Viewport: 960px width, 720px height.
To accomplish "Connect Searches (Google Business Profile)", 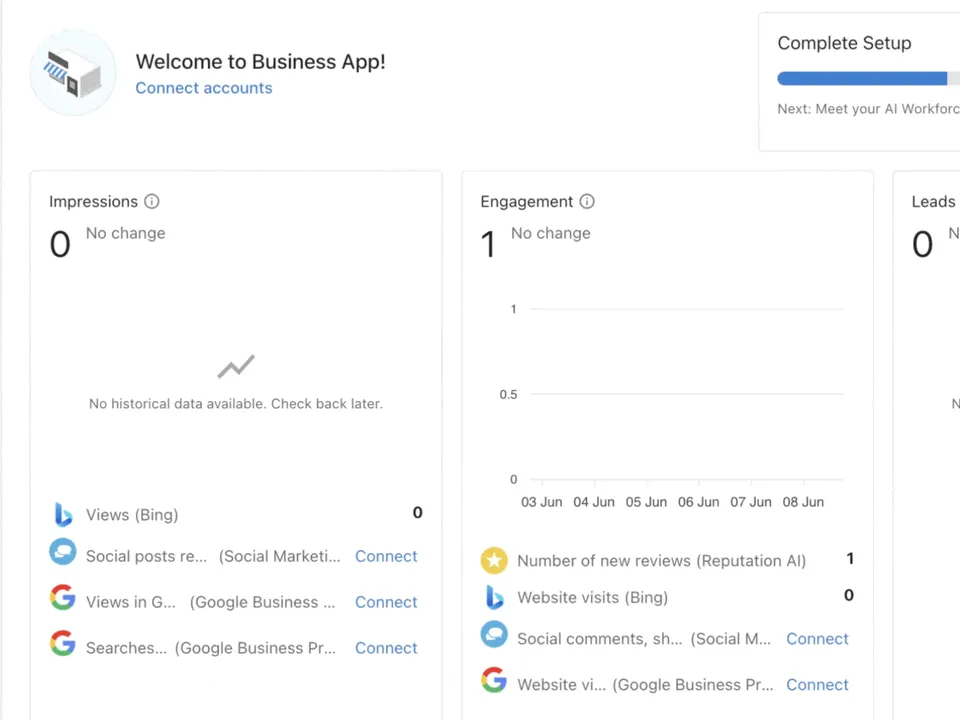I will pyautogui.click(x=386, y=648).
